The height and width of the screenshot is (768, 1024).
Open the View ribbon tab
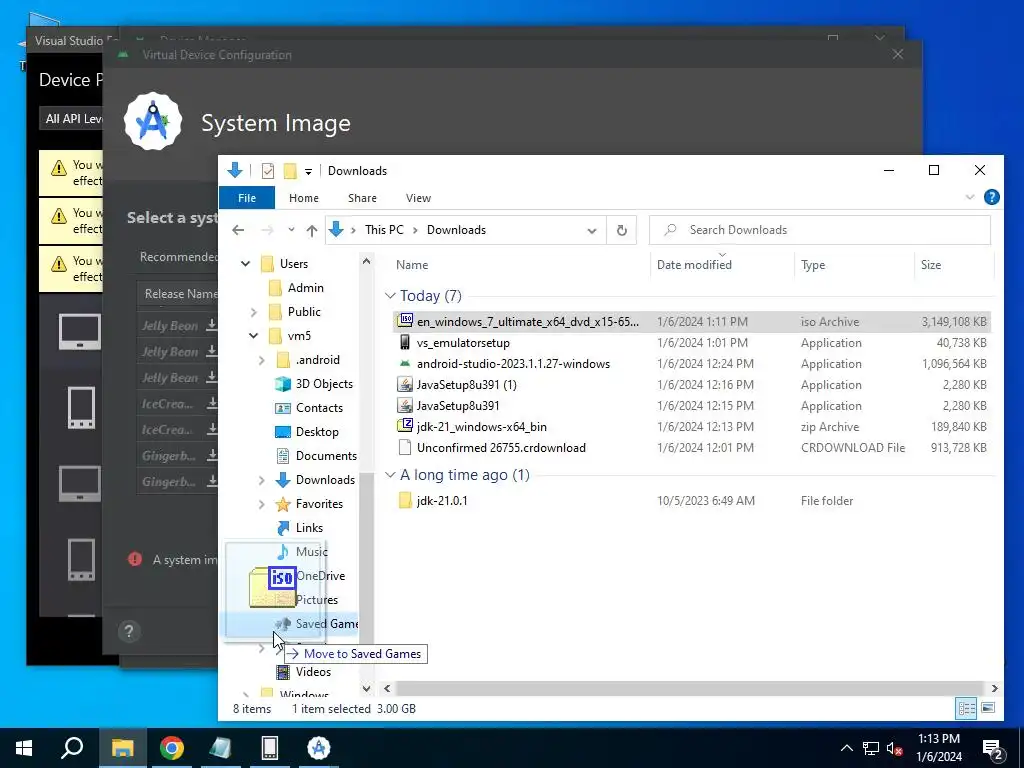tap(418, 198)
